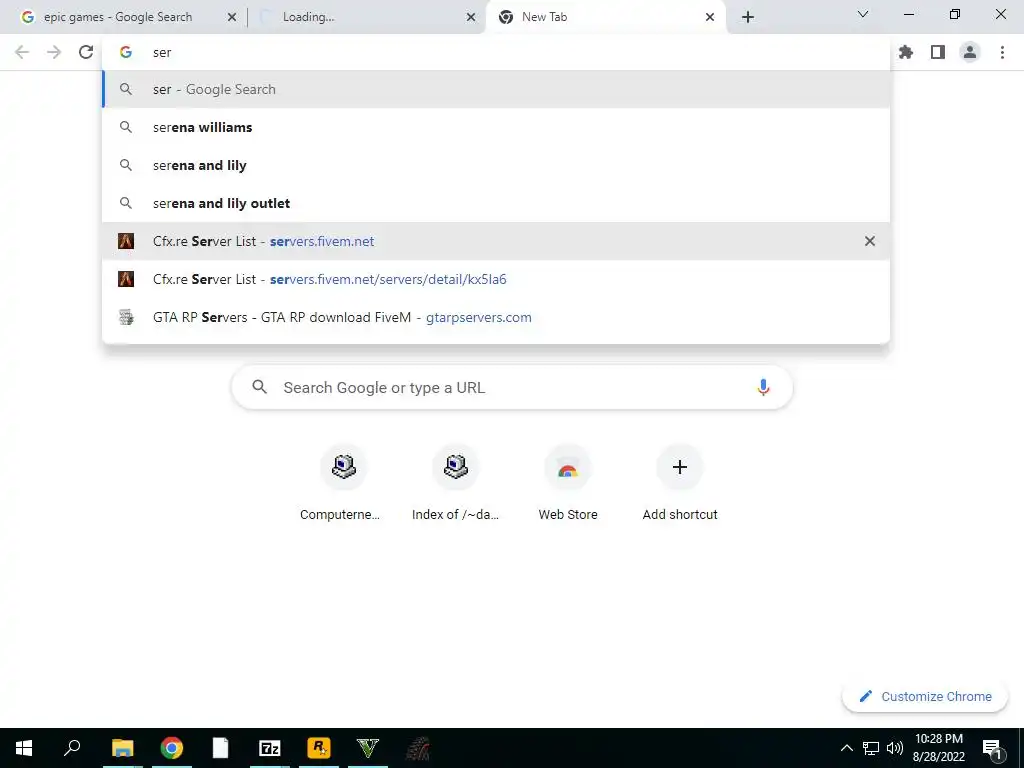1024x768 pixels.
Task: Open the notification center icon
Action: (992, 748)
